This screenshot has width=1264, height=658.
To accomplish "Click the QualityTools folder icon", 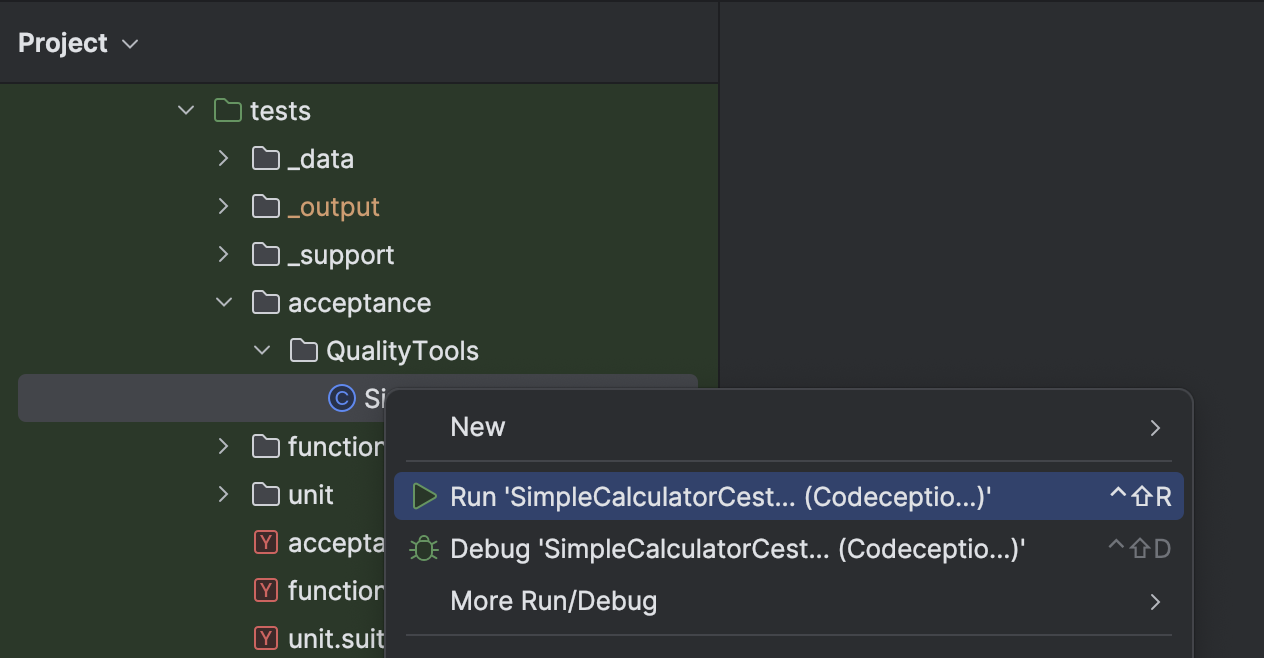I will point(303,351).
